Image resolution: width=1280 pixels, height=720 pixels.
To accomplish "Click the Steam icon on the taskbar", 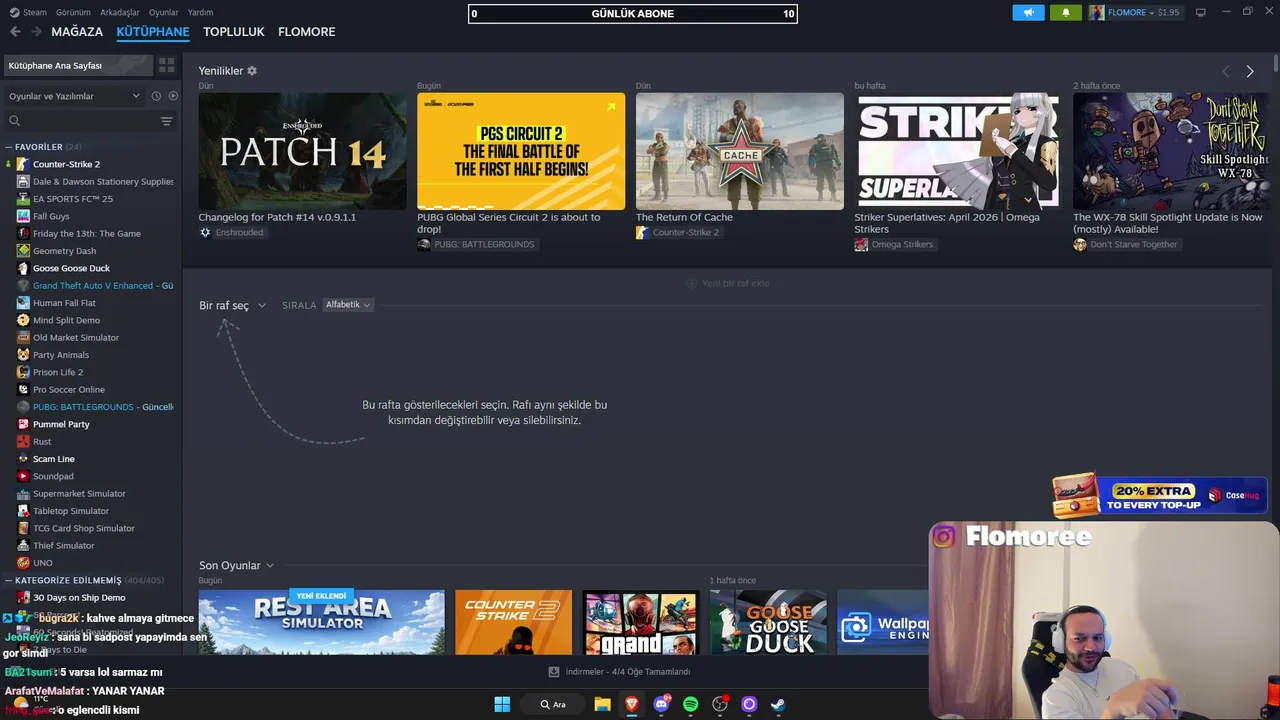I will click(x=778, y=704).
